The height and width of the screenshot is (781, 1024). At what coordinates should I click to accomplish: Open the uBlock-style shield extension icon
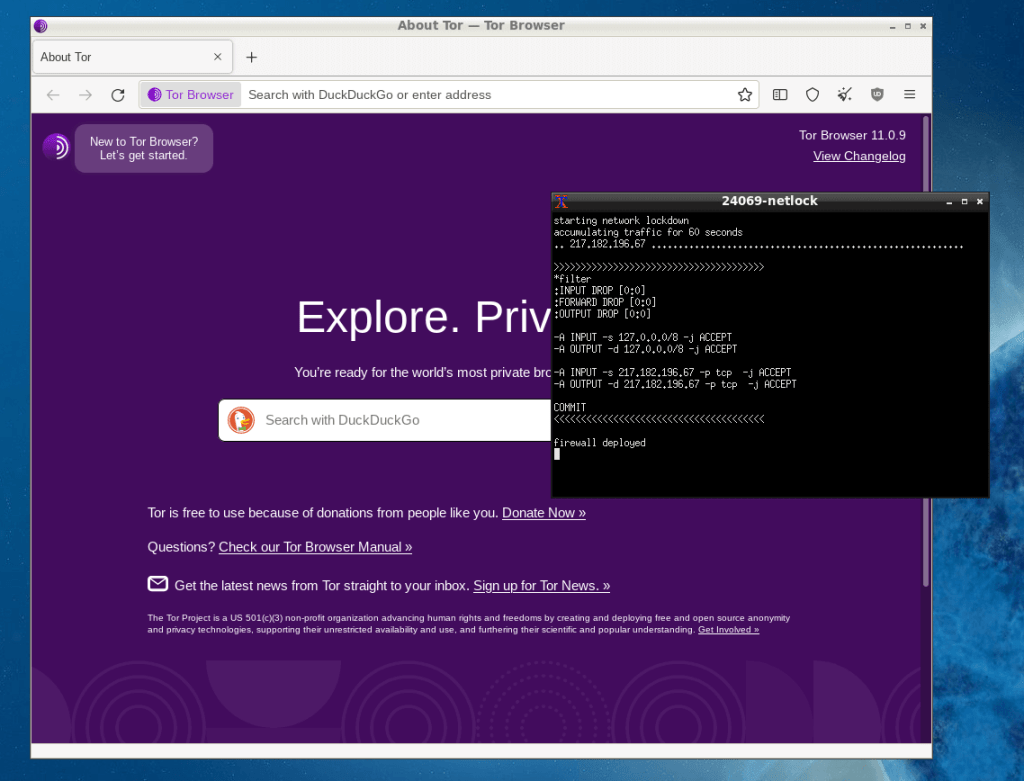coord(877,95)
